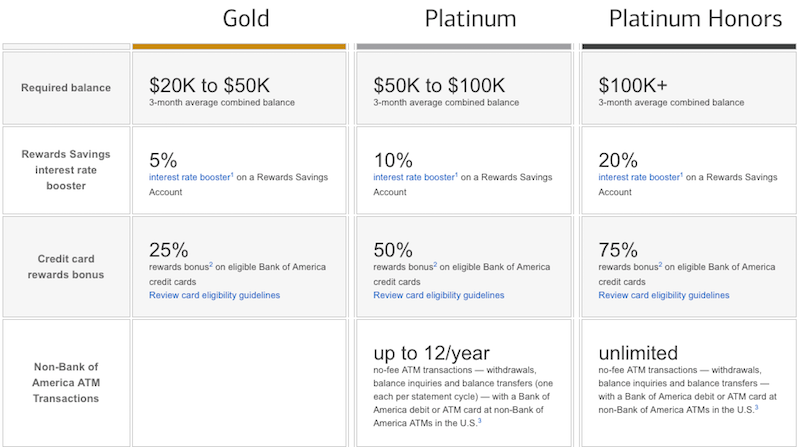Click the Credit card rewards bonus label
Screen dimensions: 800x447
[66, 266]
